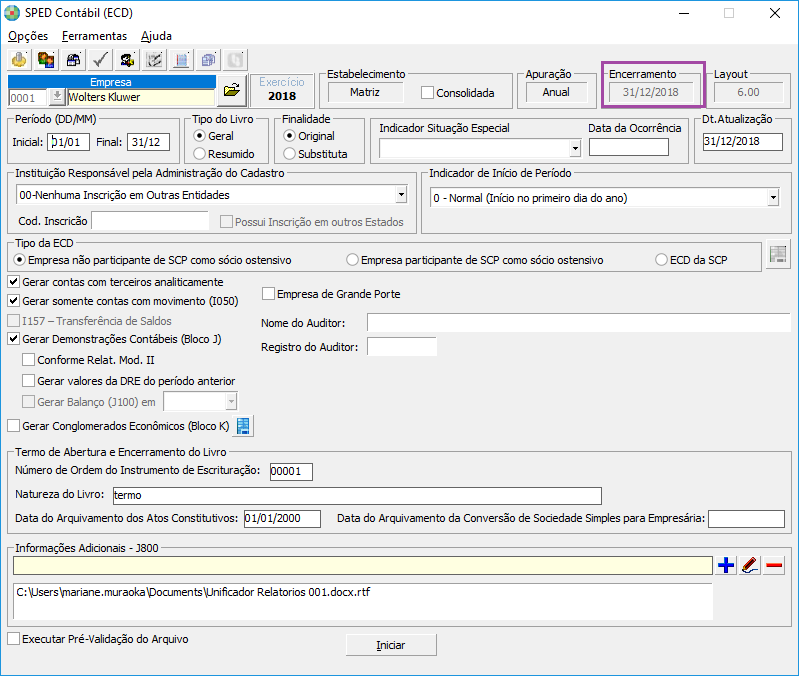Add J800 info with blue plus icon
Image resolution: width=799 pixels, height=676 pixels.
726,565
